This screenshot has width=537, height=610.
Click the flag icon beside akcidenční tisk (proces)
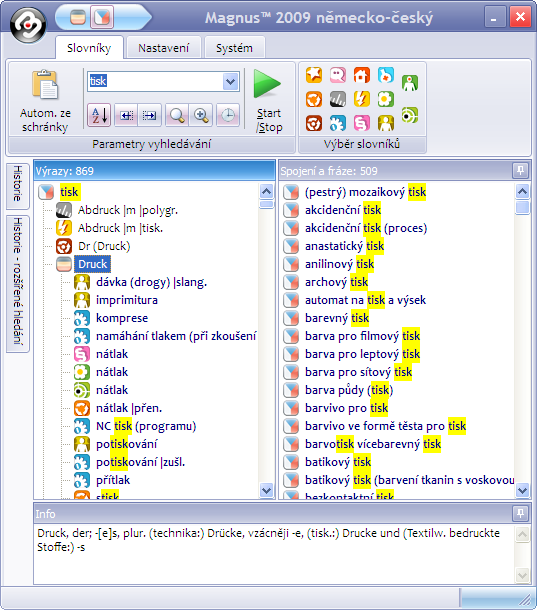[291, 228]
